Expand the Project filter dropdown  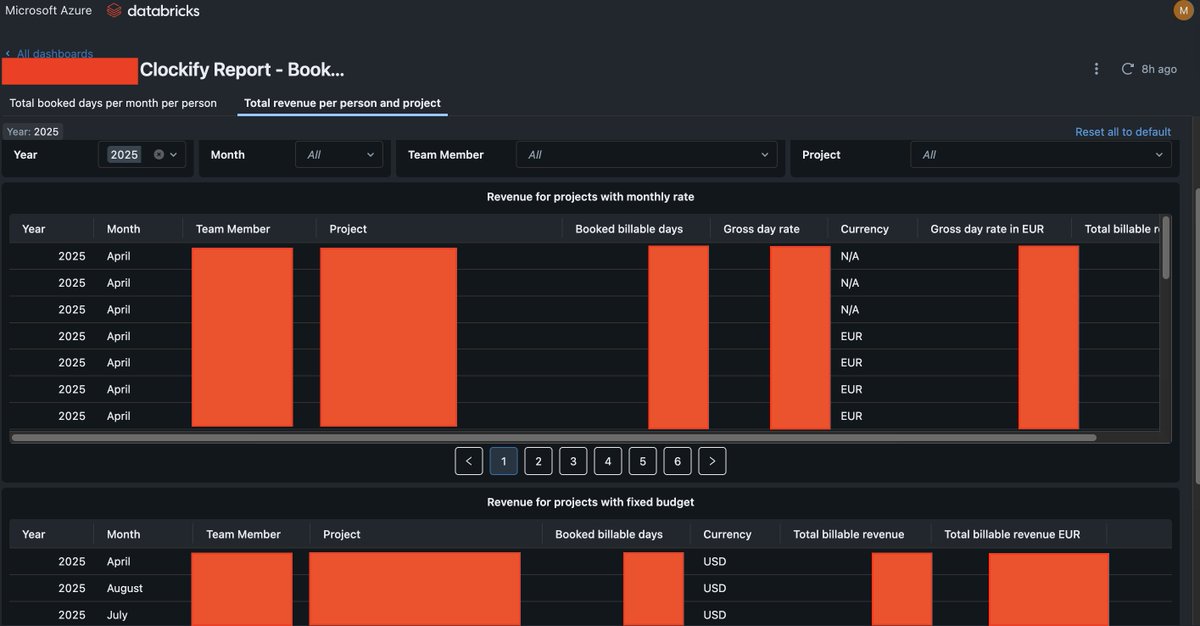(1040, 154)
